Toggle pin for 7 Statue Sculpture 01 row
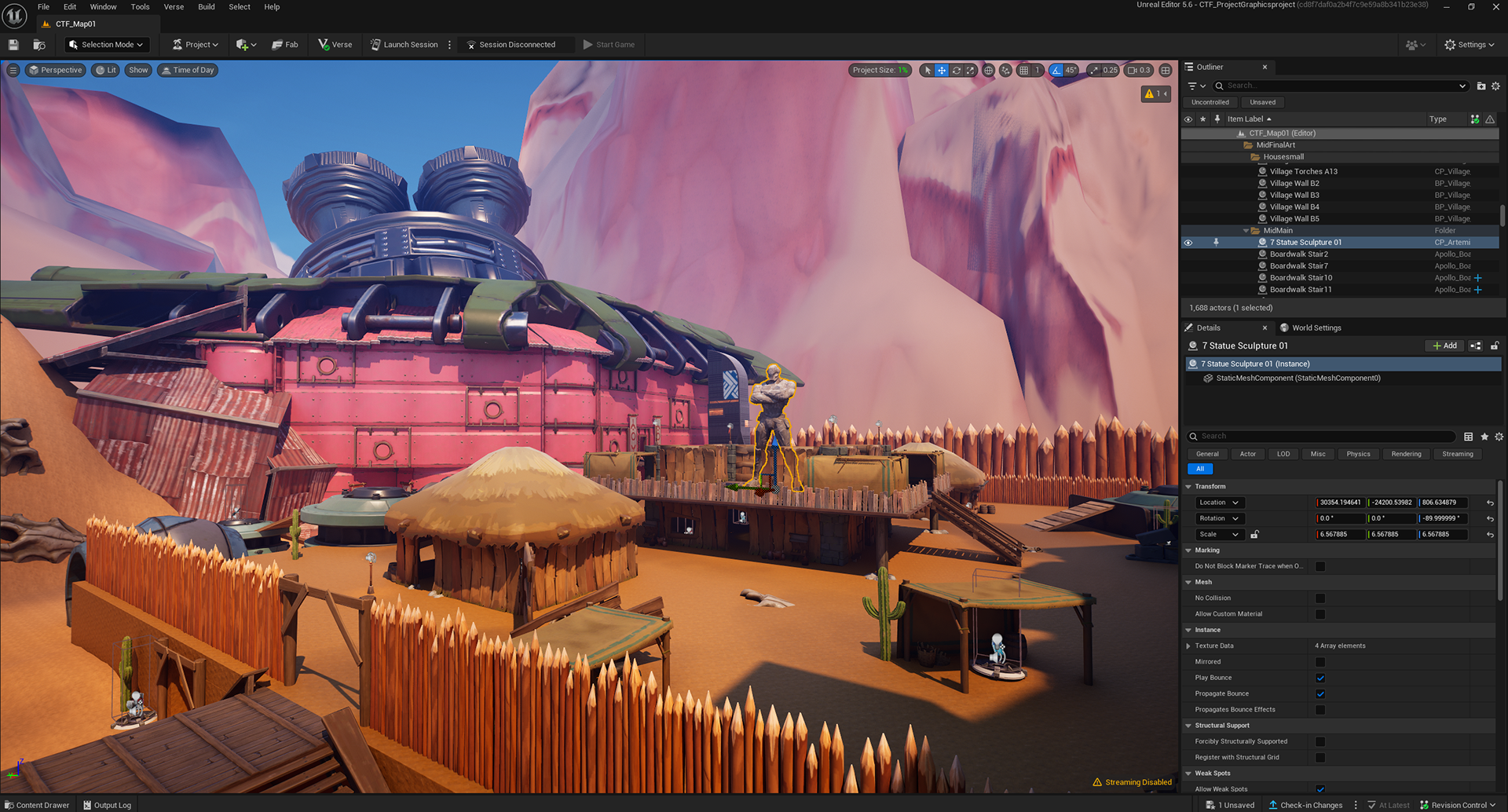Screen dimensions: 1508x812 1216,243
